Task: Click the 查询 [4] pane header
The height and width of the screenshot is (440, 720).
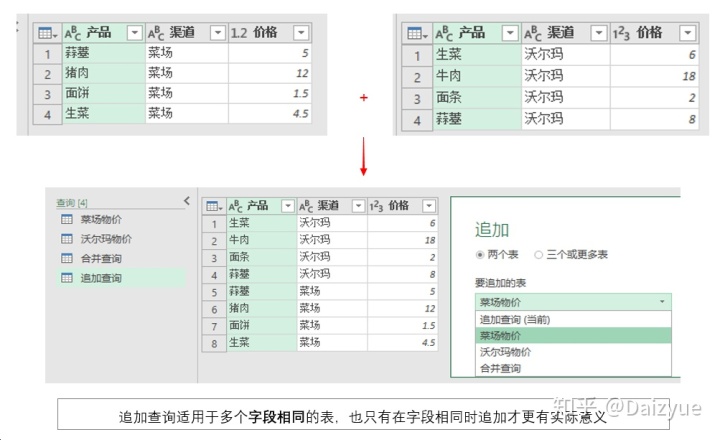Action: tap(72, 203)
